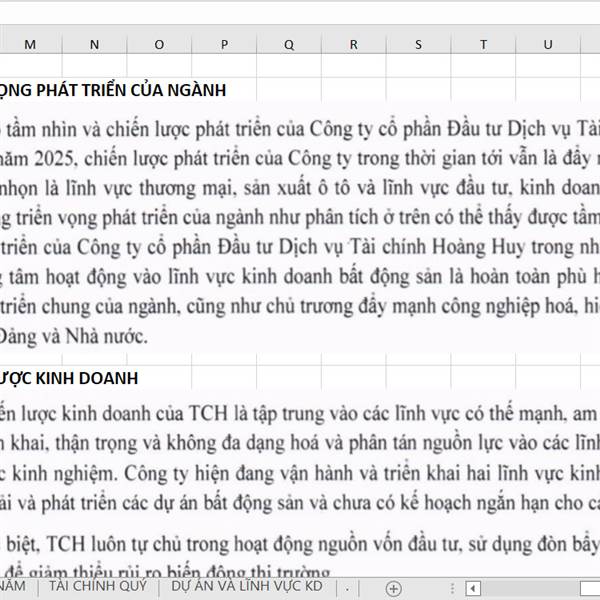Select column R header
The height and width of the screenshot is (600, 600).
[x=354, y=44]
